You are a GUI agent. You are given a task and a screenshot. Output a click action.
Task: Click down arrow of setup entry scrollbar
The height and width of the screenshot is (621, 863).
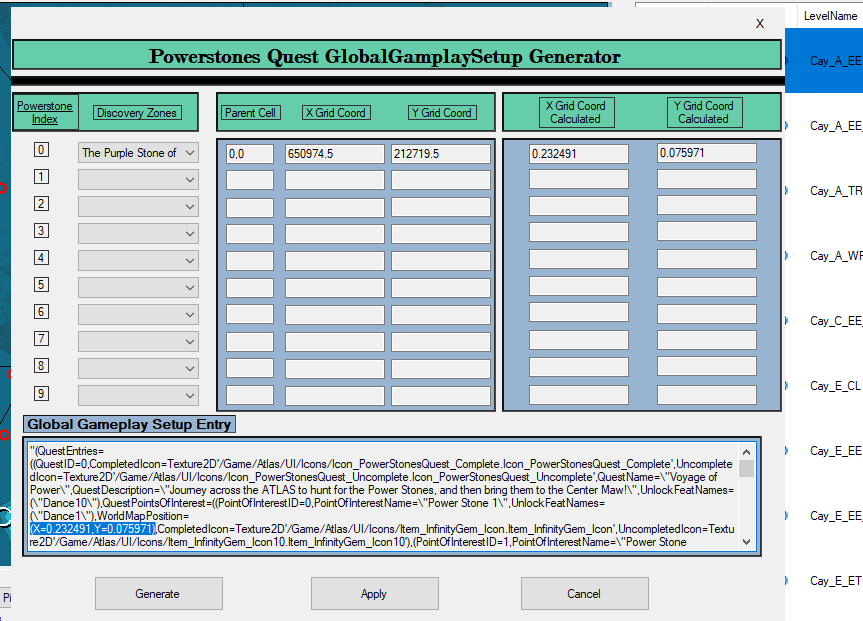(x=746, y=542)
